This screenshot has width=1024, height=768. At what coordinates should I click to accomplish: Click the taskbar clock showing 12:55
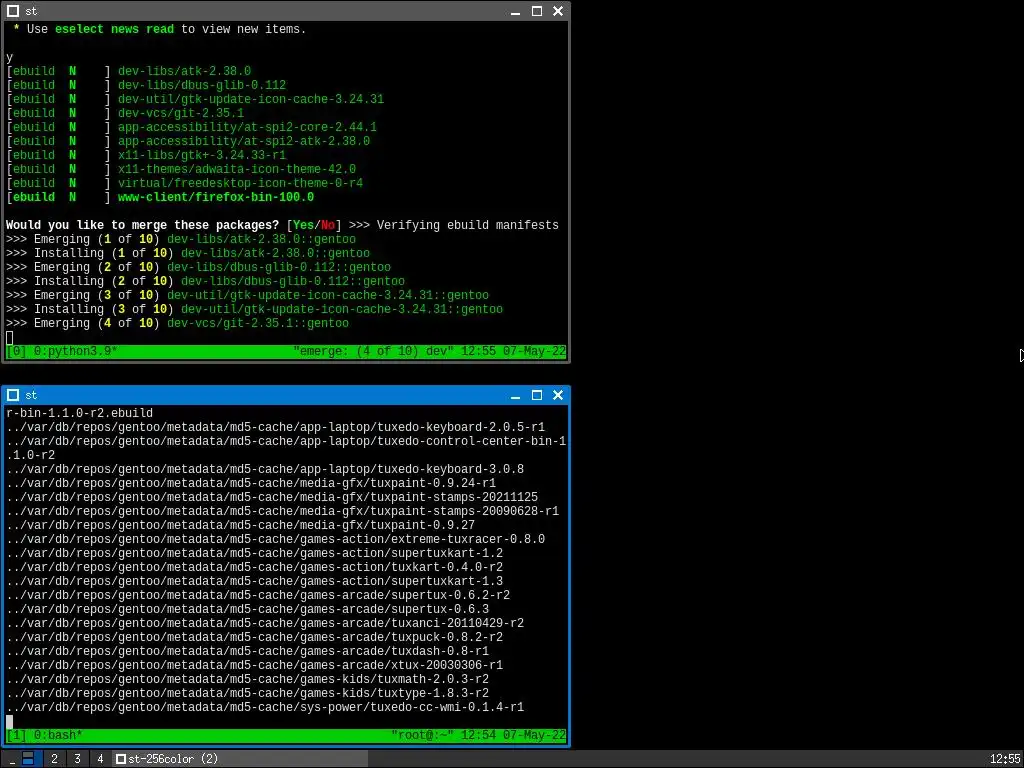pyautogui.click(x=1004, y=759)
